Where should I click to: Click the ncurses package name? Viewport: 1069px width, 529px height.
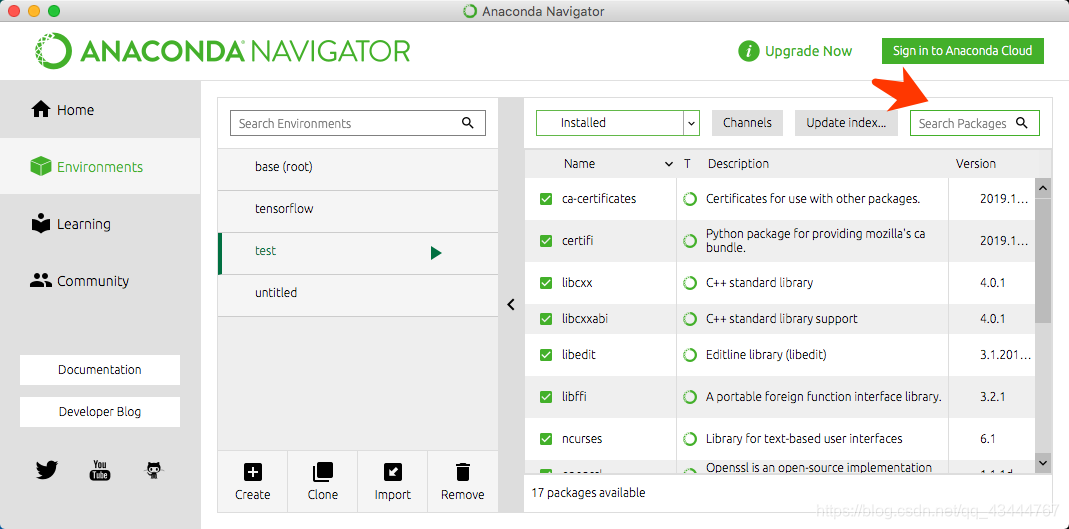pyautogui.click(x=582, y=439)
